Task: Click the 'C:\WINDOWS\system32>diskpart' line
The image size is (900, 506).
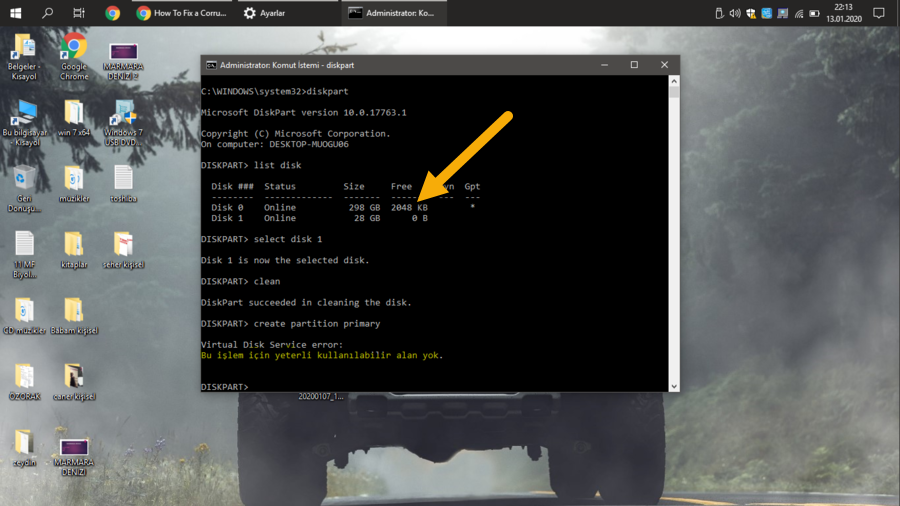Action: pos(275,91)
